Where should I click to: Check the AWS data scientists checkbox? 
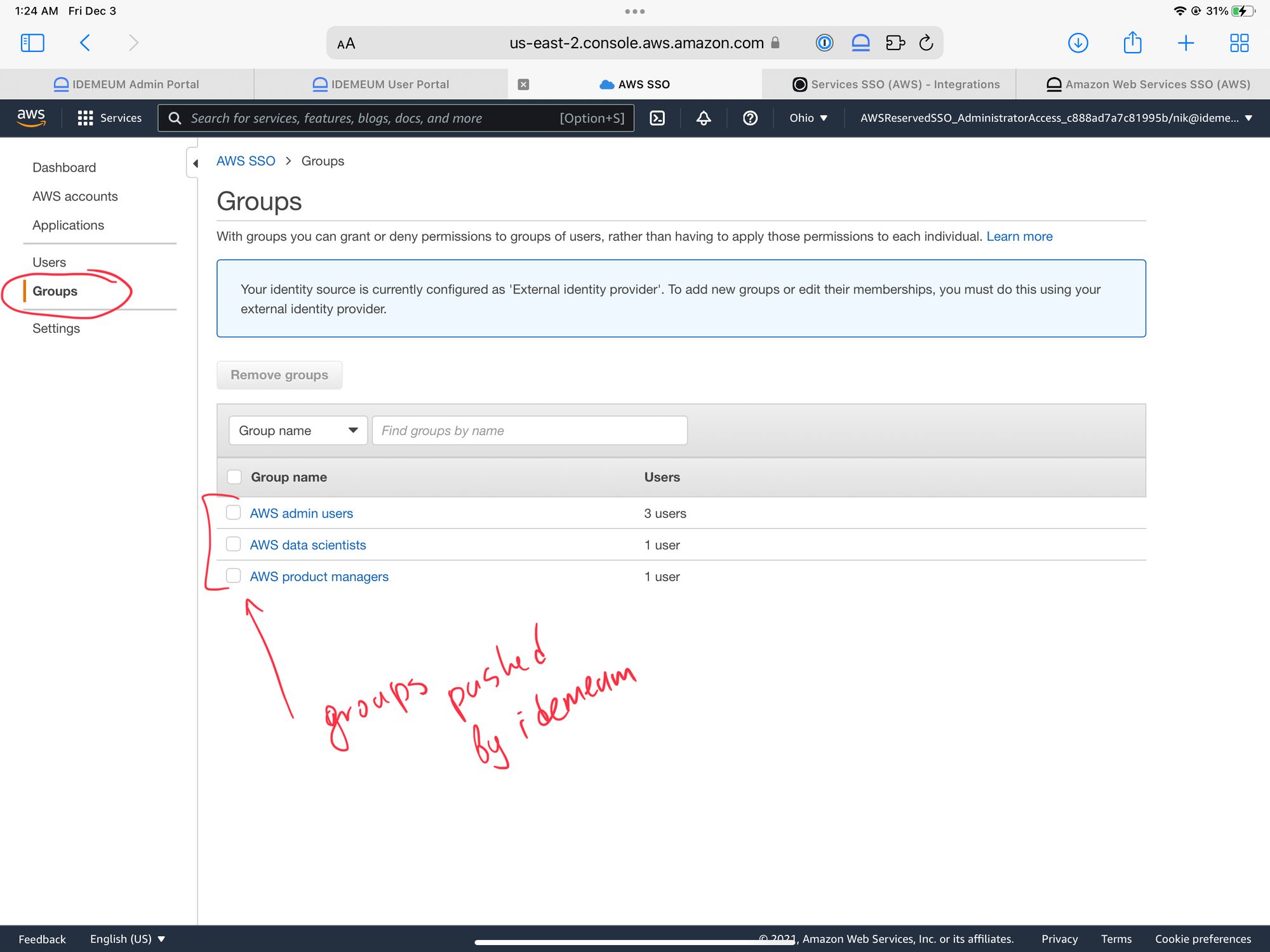click(234, 544)
